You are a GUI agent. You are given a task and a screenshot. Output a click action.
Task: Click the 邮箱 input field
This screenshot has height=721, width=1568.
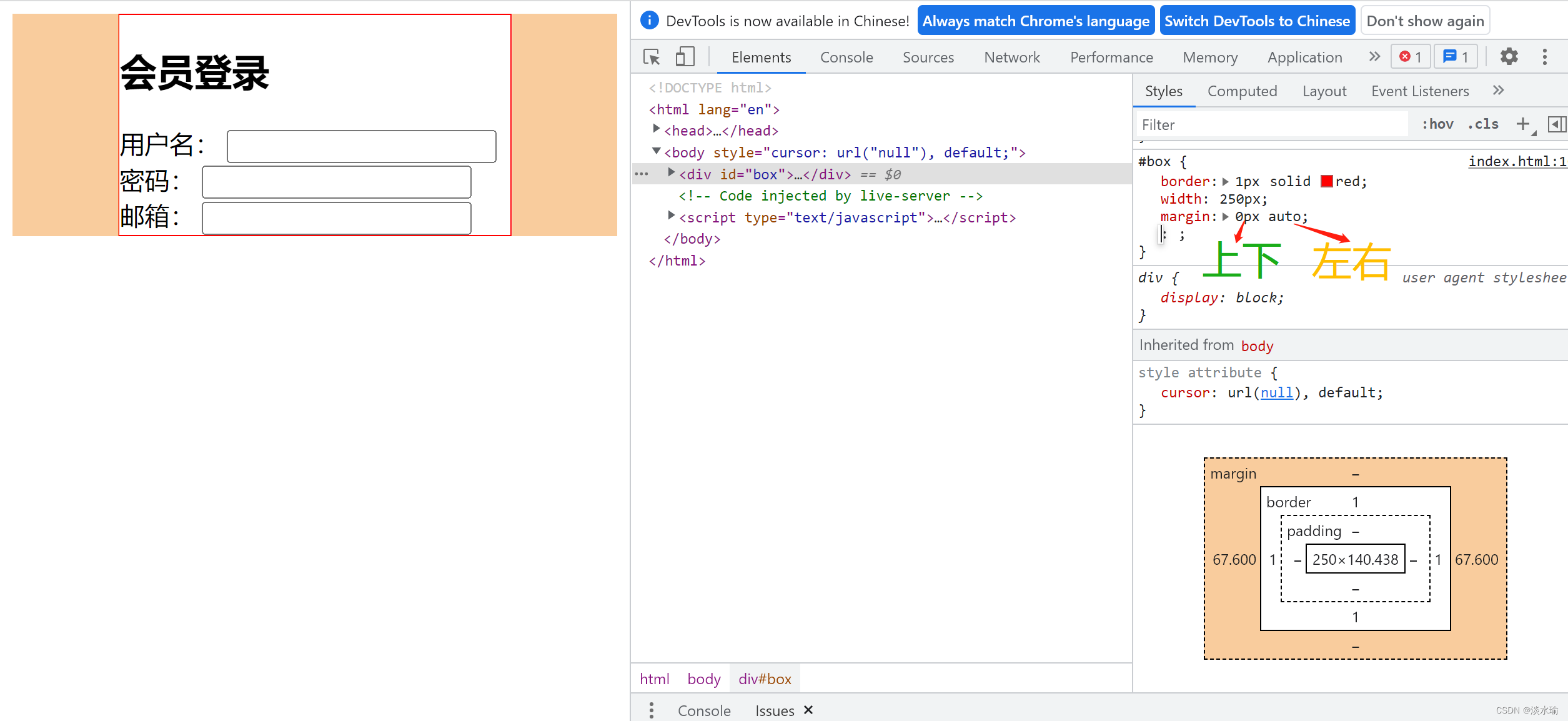click(x=337, y=218)
